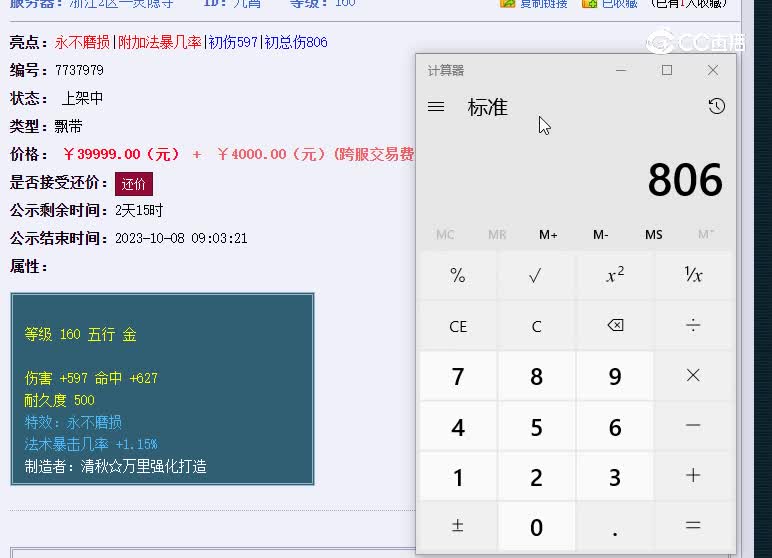Click the MR memory recall key
This screenshot has height=558, width=772.
click(x=497, y=234)
